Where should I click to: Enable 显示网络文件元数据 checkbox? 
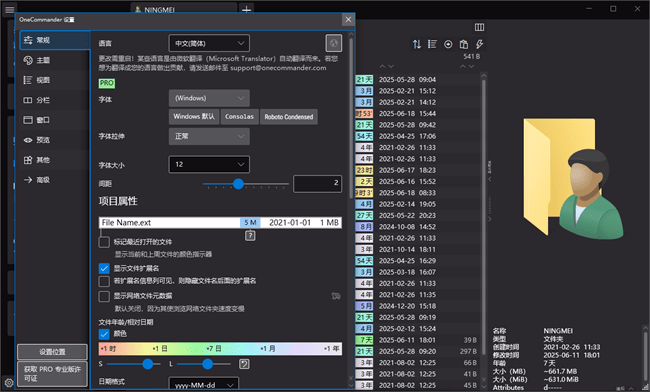[104, 296]
